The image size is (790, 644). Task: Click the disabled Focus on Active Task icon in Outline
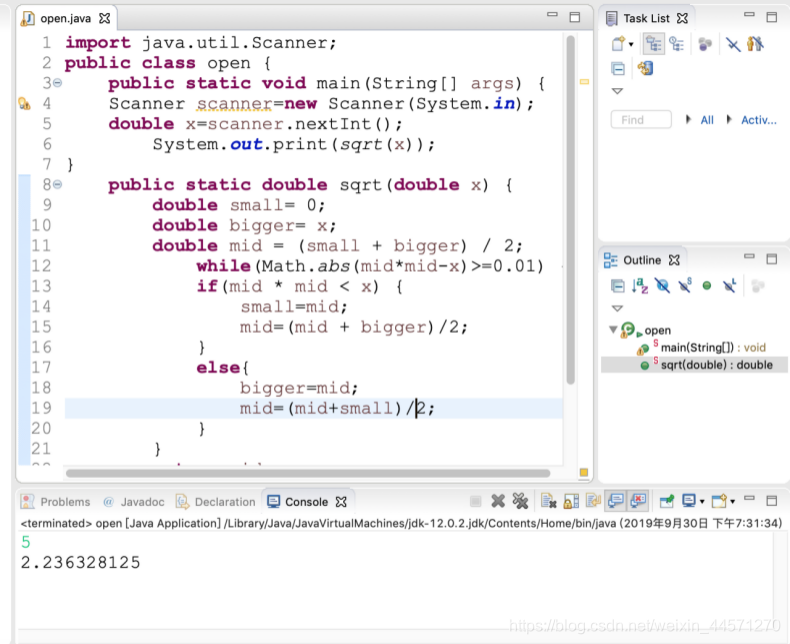coord(758,286)
